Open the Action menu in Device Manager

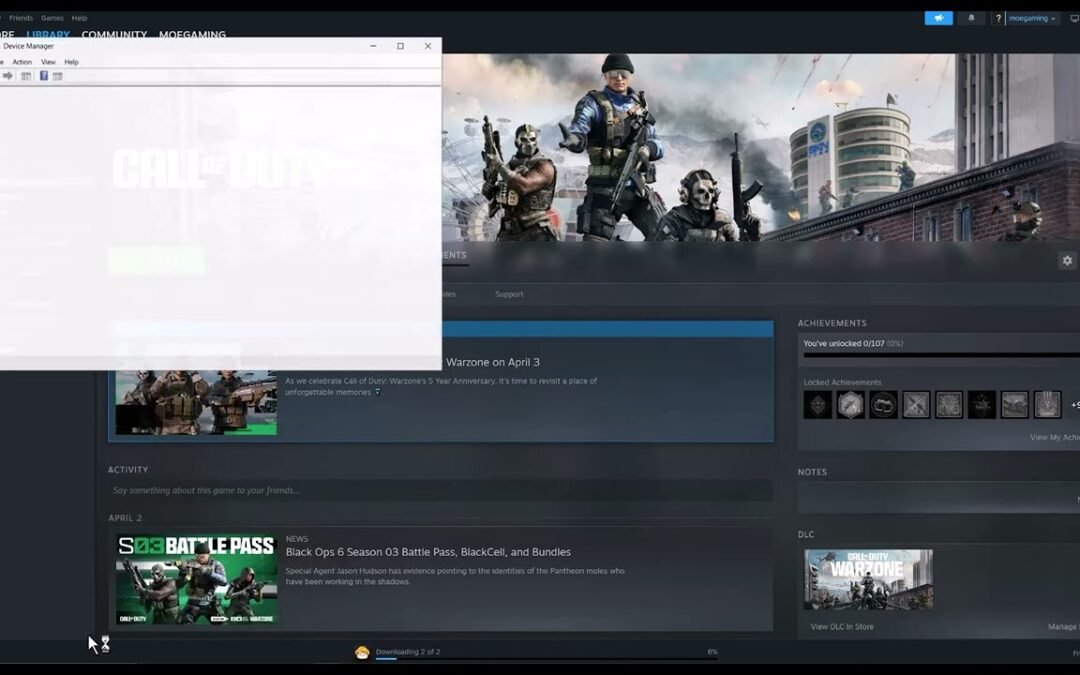tap(22, 62)
